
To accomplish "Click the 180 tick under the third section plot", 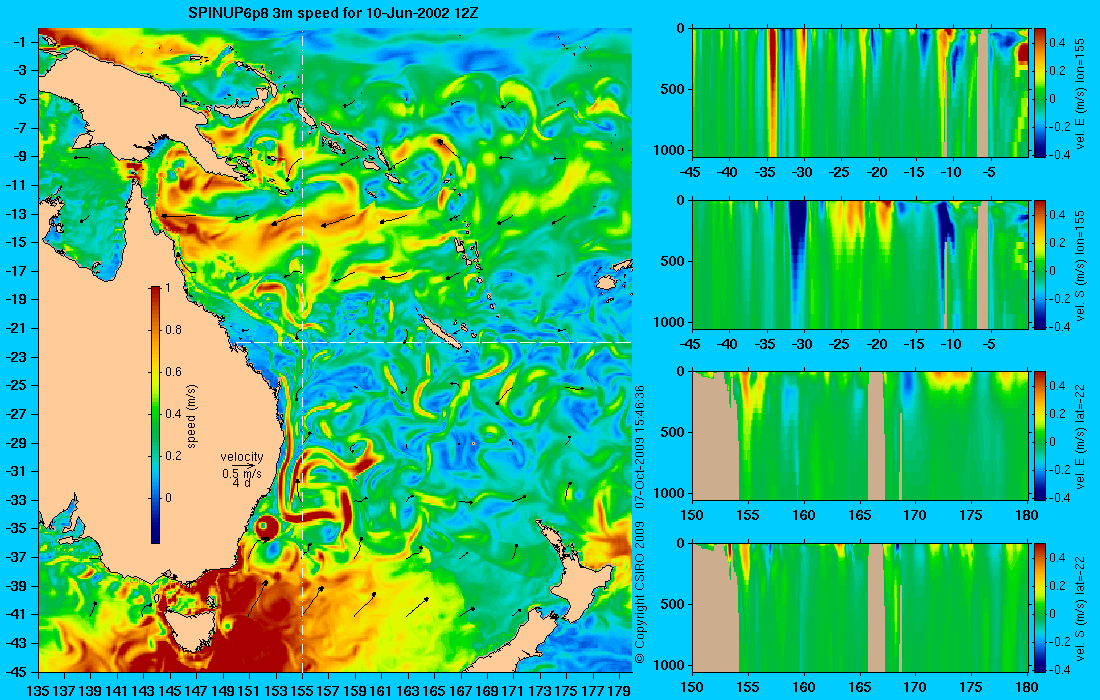I will pyautogui.click(x=1028, y=514).
